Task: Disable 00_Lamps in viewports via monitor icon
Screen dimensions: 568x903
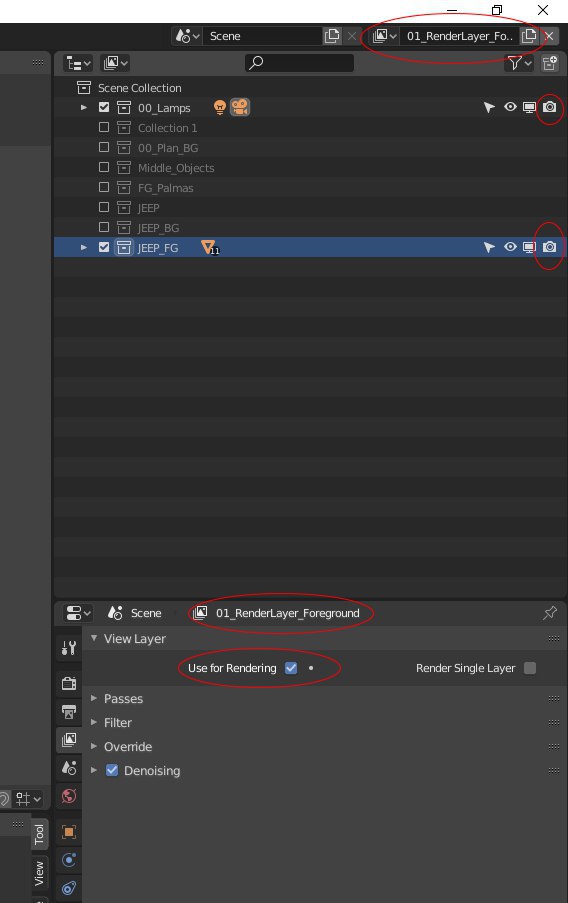Action: click(529, 107)
